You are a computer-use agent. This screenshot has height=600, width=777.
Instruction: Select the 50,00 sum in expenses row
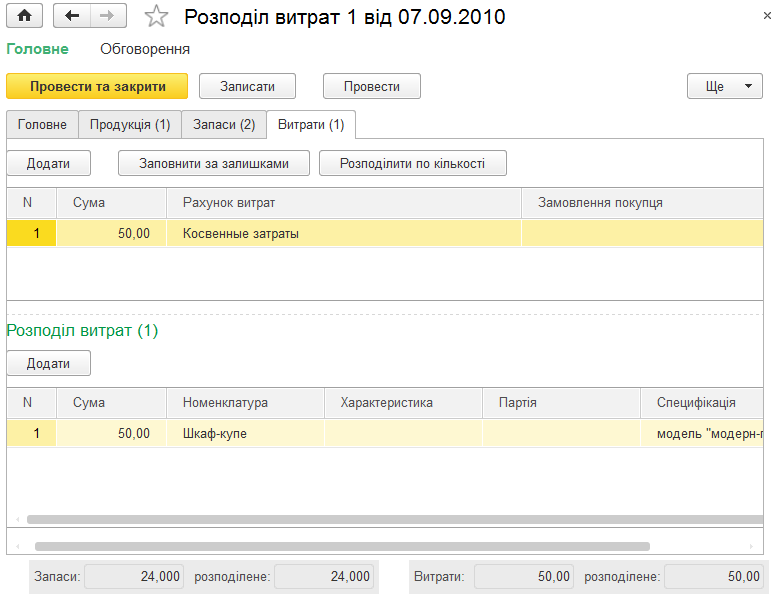111,233
